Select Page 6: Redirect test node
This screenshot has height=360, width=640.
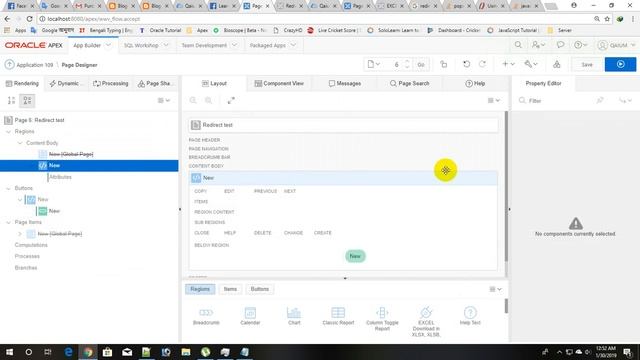39,120
